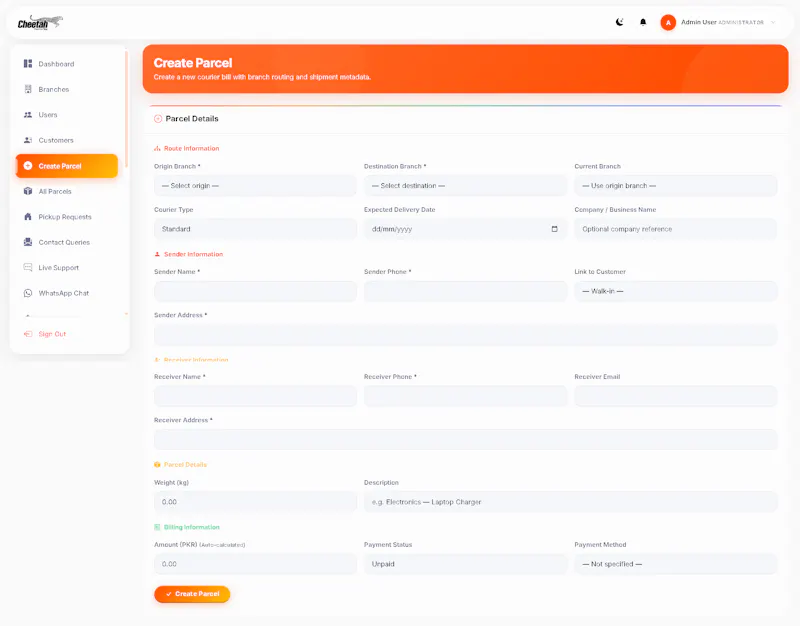This screenshot has height=626, width=800.
Task: Open the calendar picker for delivery date
Action: (x=555, y=229)
